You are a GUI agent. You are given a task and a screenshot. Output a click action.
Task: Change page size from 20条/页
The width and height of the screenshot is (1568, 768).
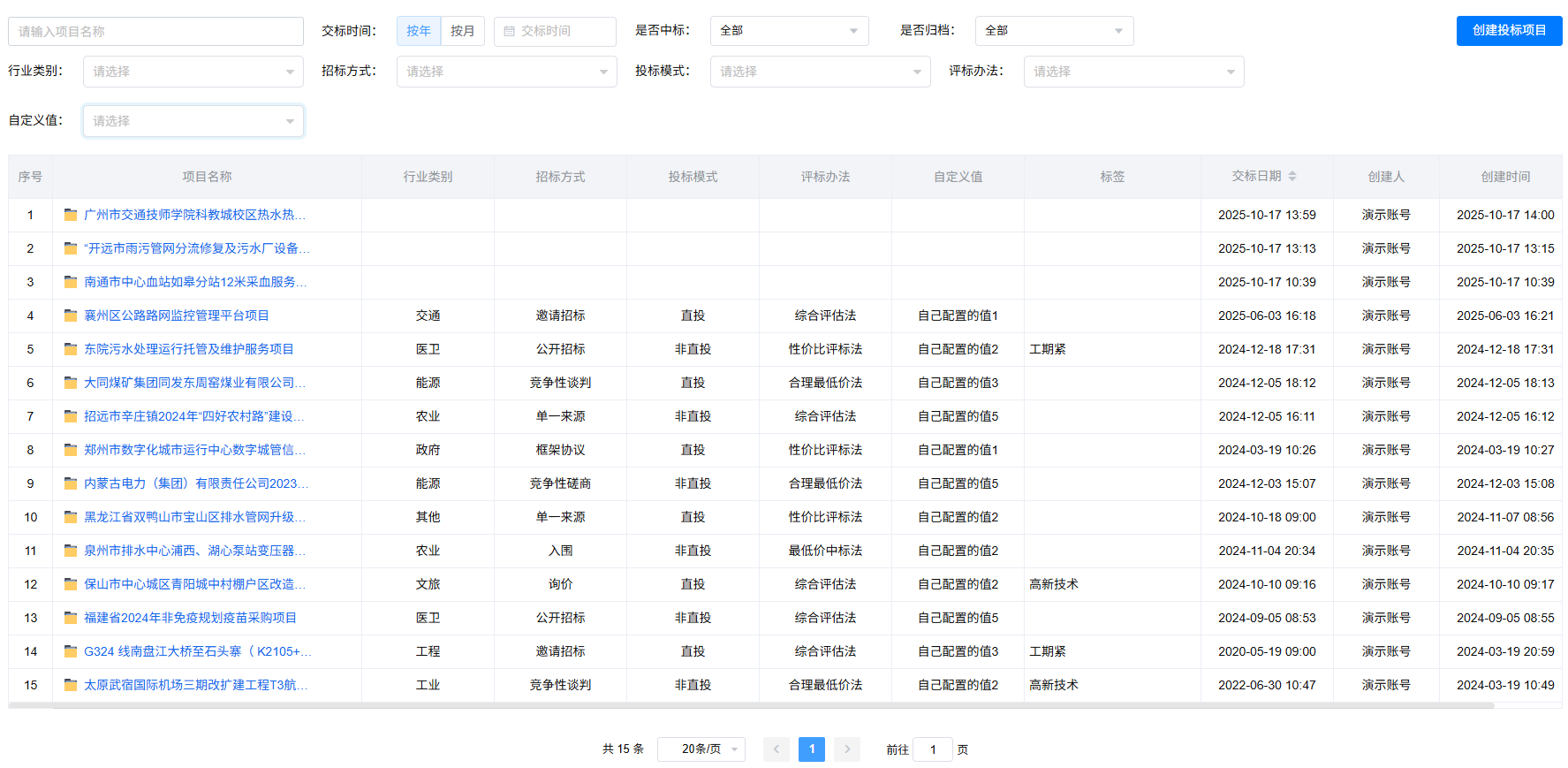point(701,749)
